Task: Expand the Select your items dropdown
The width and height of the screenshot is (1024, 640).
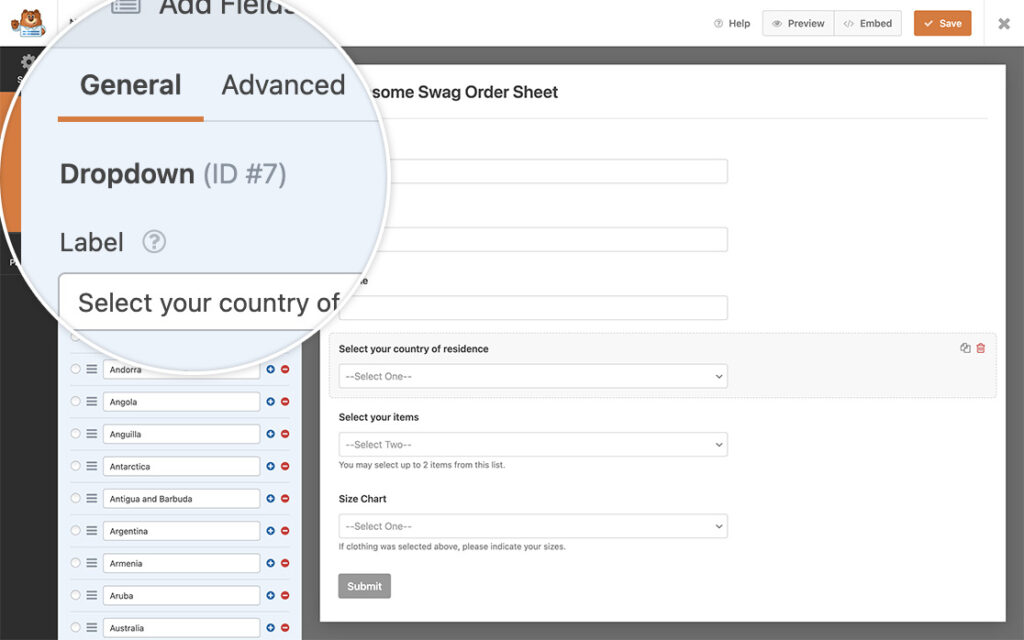Action: point(531,444)
